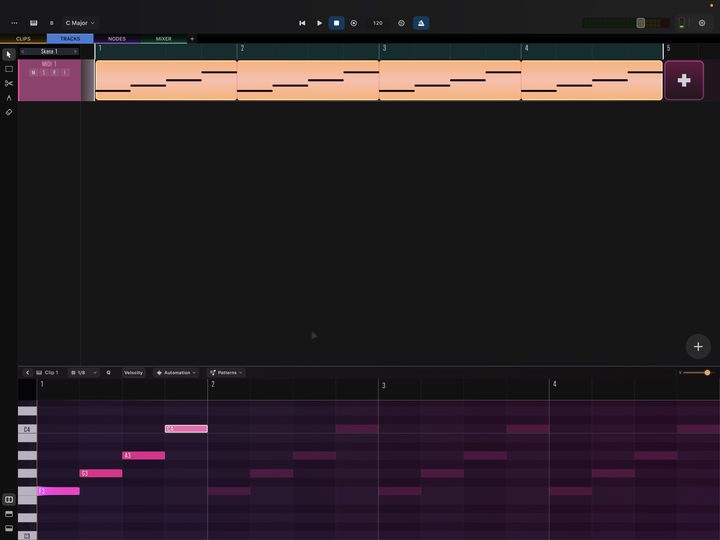Open the Patterns dropdown
Image resolution: width=720 pixels, height=540 pixels.
[x=226, y=372]
